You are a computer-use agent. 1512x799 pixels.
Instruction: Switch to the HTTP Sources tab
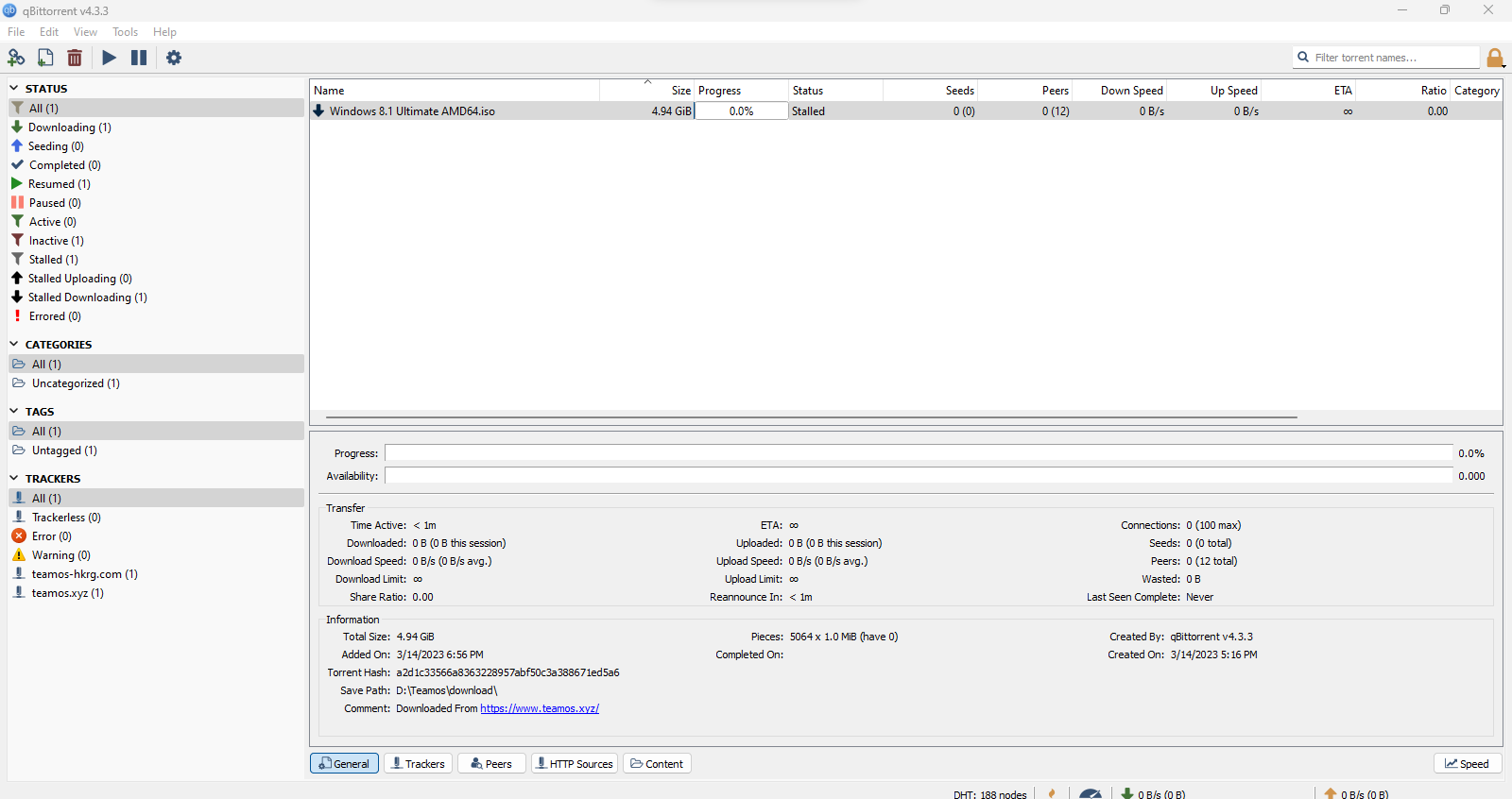[575, 763]
